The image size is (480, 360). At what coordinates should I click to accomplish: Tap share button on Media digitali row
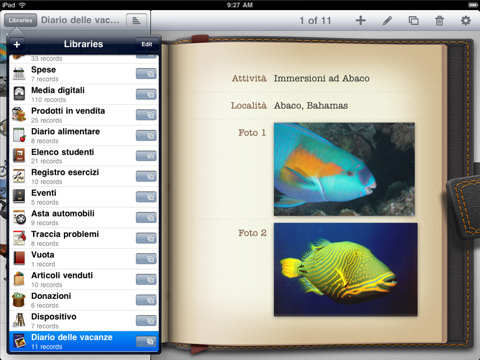coord(146,94)
